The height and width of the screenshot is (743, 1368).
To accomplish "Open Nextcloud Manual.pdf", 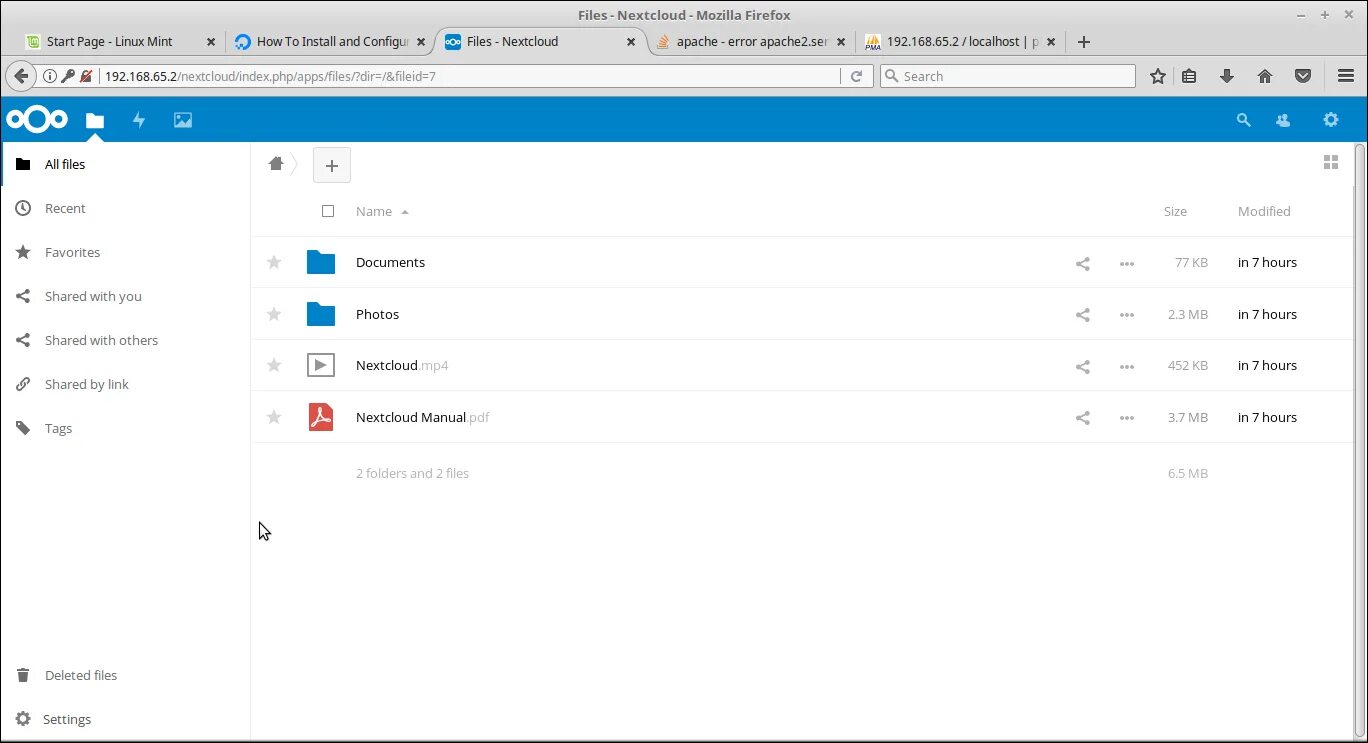I will (422, 417).
